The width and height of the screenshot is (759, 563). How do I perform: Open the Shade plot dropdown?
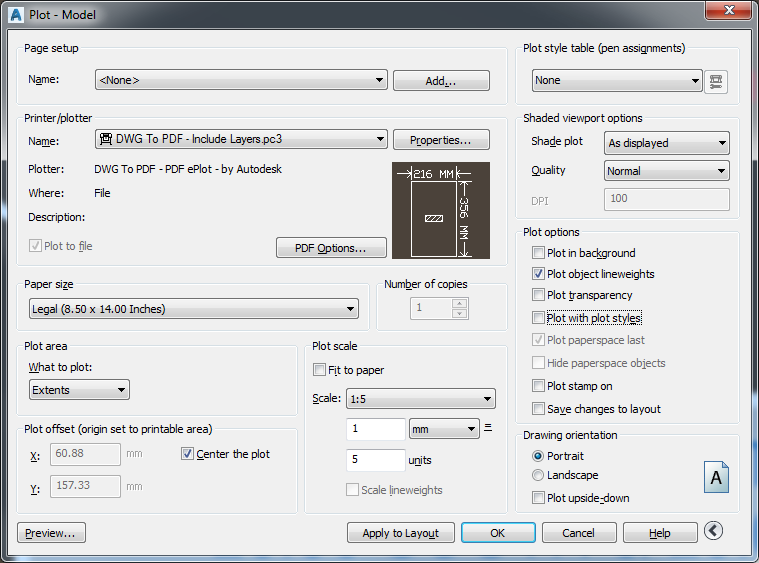667,143
